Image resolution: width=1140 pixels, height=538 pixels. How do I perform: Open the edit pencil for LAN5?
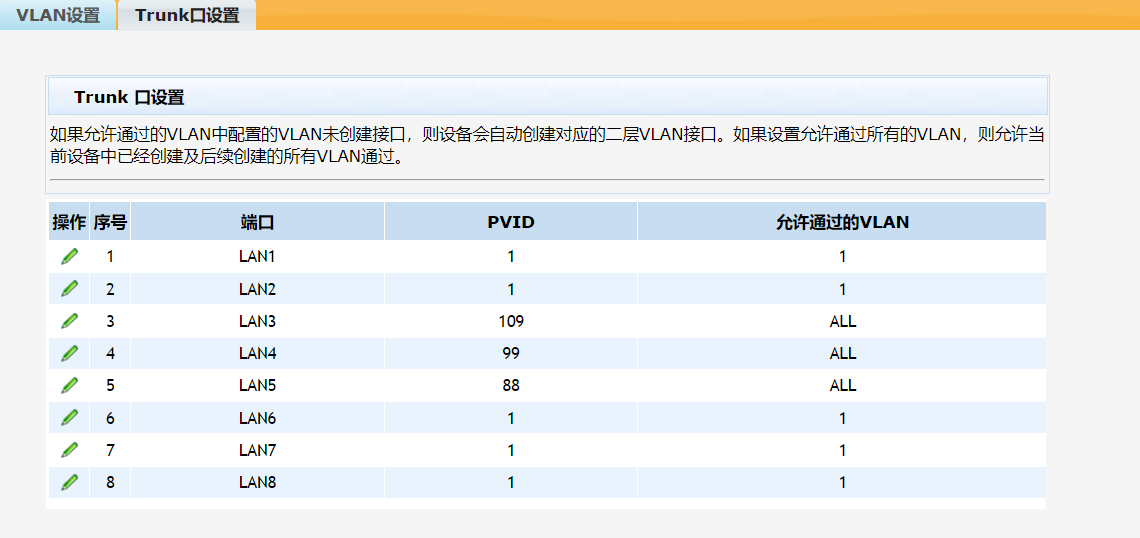pyautogui.click(x=69, y=385)
